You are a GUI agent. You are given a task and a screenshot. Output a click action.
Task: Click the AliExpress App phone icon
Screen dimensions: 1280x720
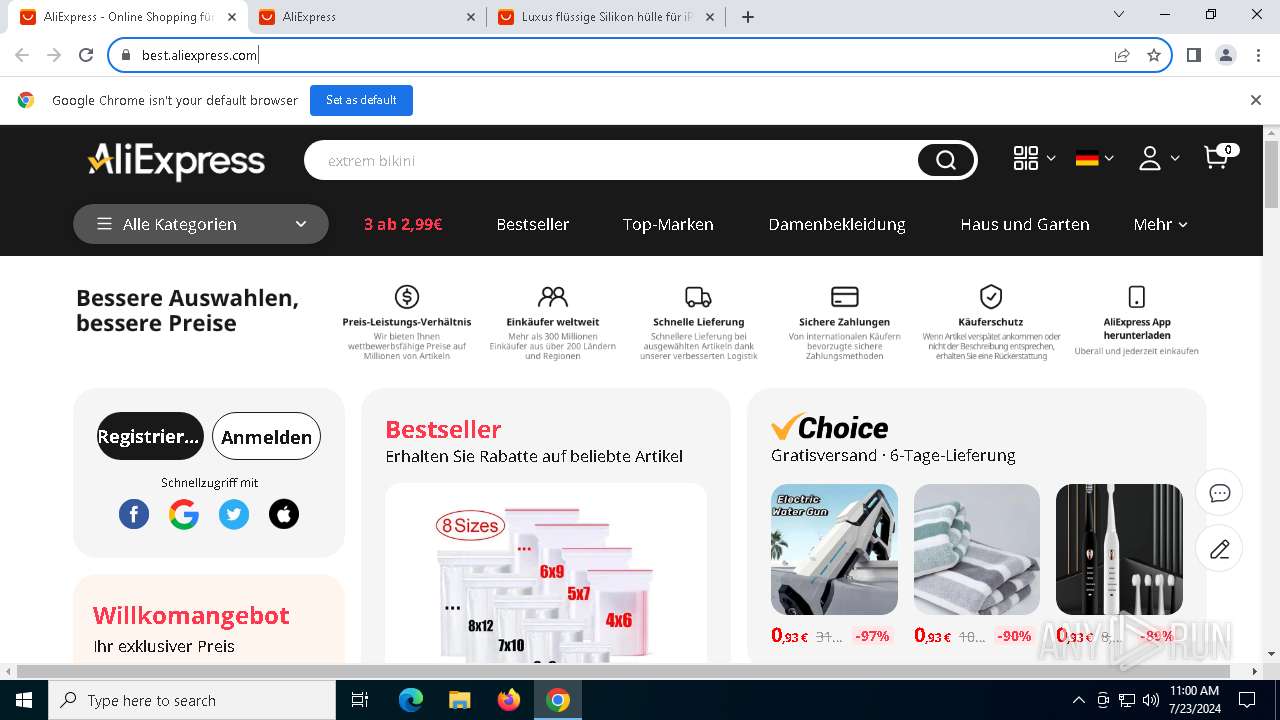coord(1137,296)
